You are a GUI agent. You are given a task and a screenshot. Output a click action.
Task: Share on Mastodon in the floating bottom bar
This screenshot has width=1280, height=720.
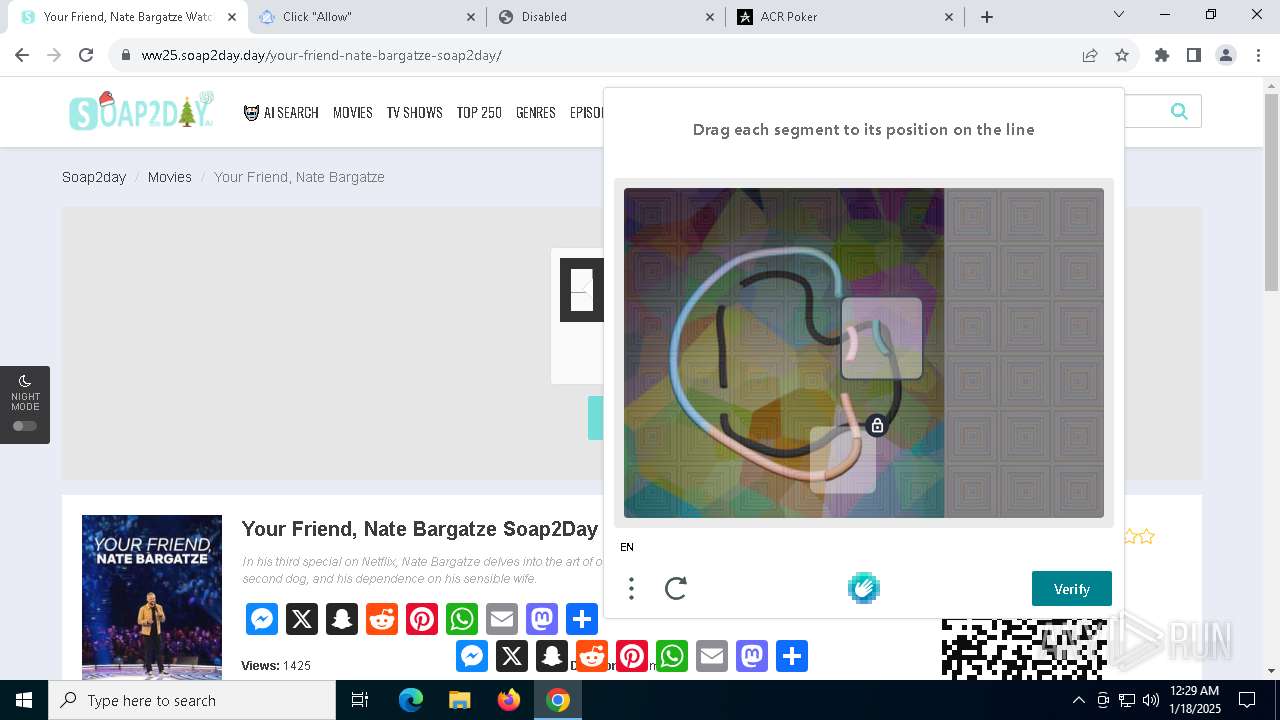coord(752,656)
